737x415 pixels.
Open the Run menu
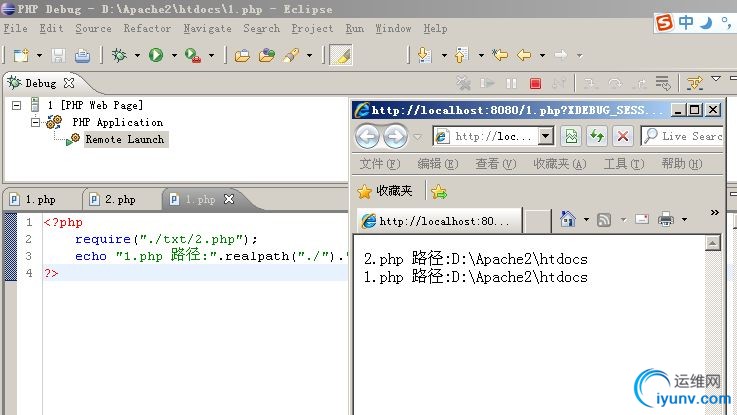[x=355, y=29]
